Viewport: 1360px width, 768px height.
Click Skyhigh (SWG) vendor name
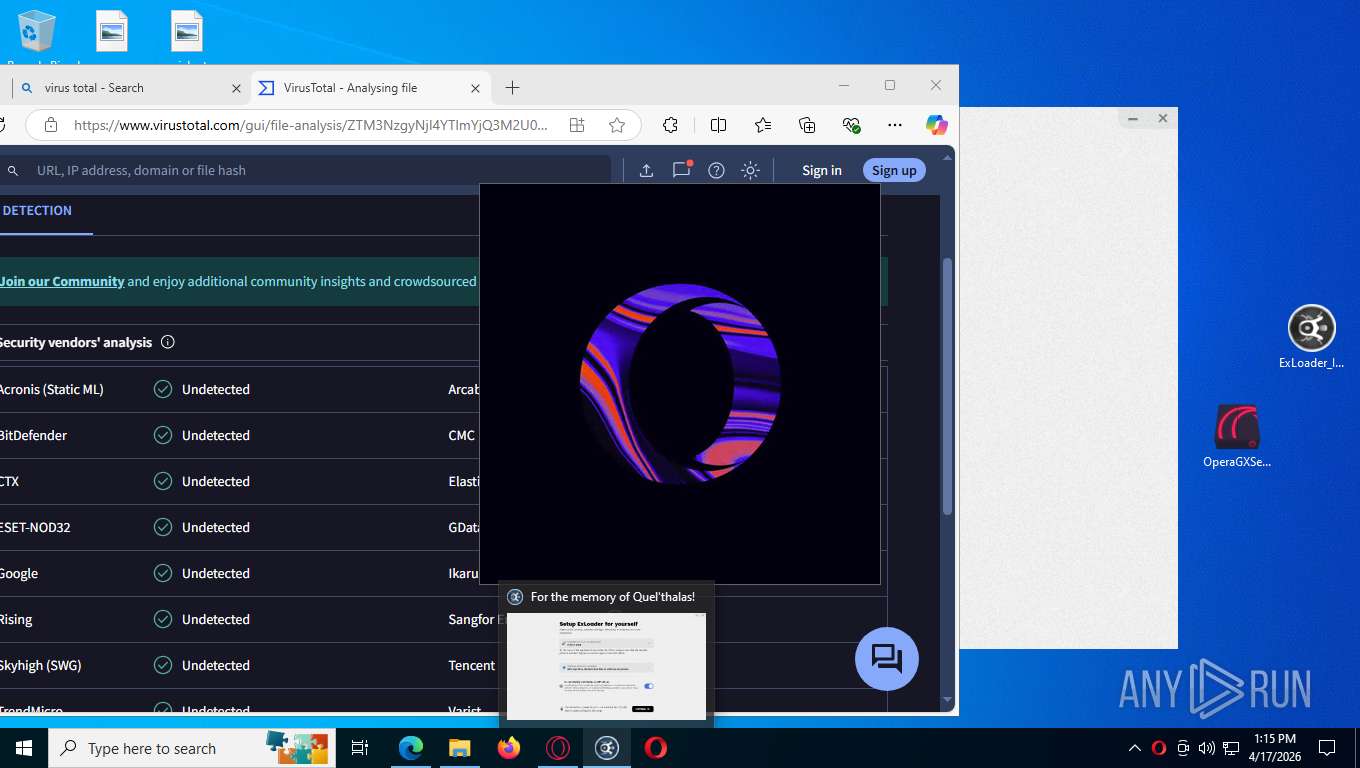pyautogui.click(x=40, y=665)
